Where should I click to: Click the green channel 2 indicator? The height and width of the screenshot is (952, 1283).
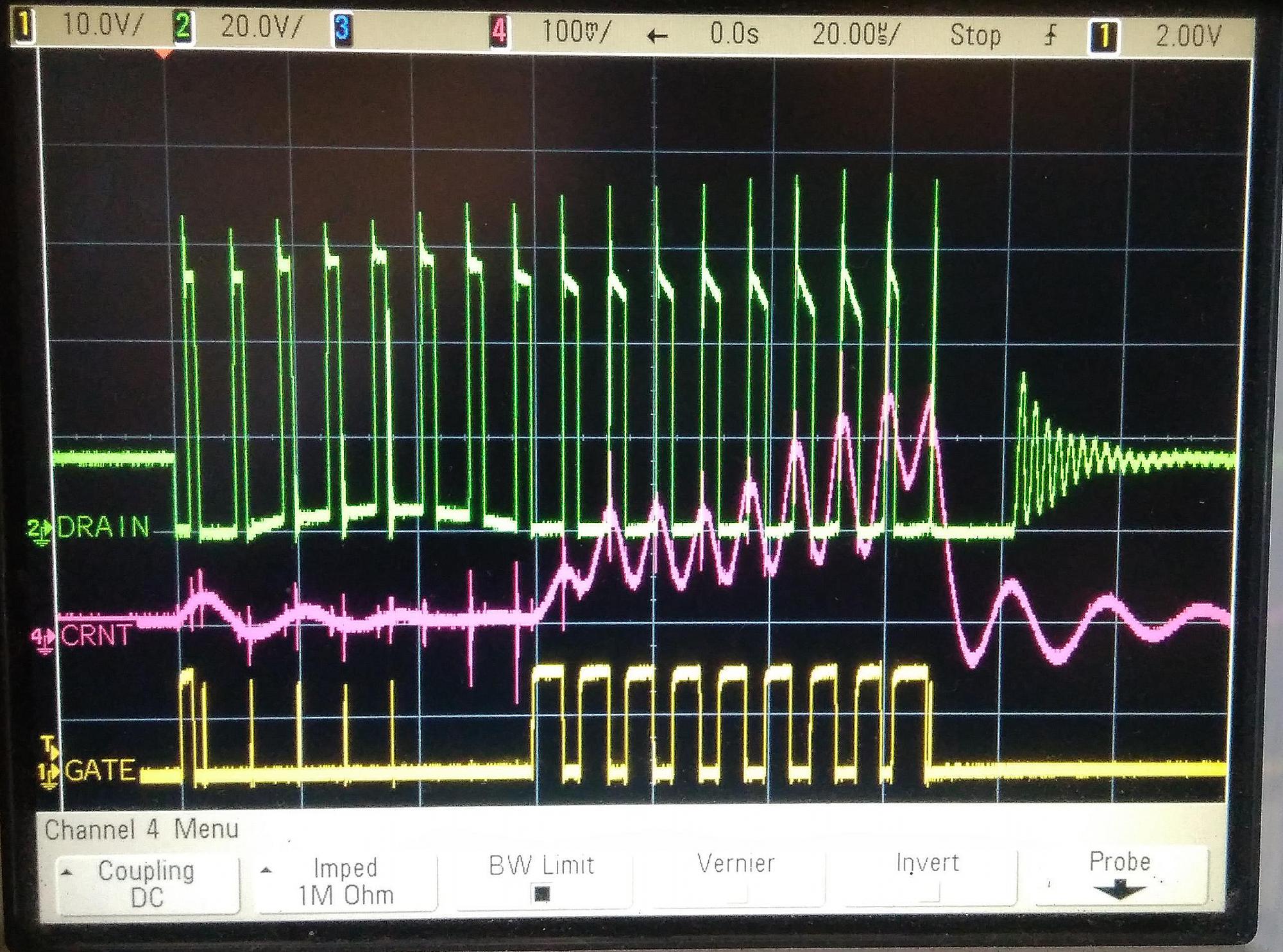(x=183, y=28)
